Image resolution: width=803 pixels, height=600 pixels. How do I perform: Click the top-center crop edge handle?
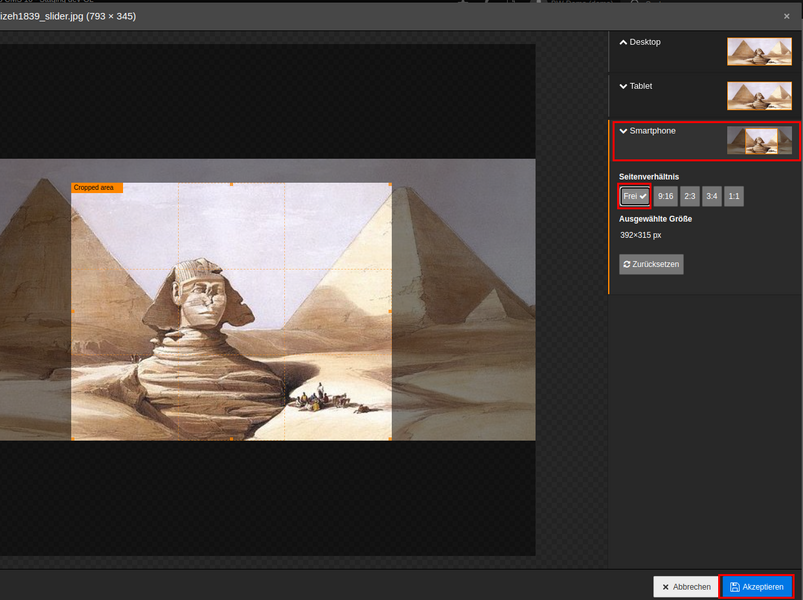(x=231, y=184)
